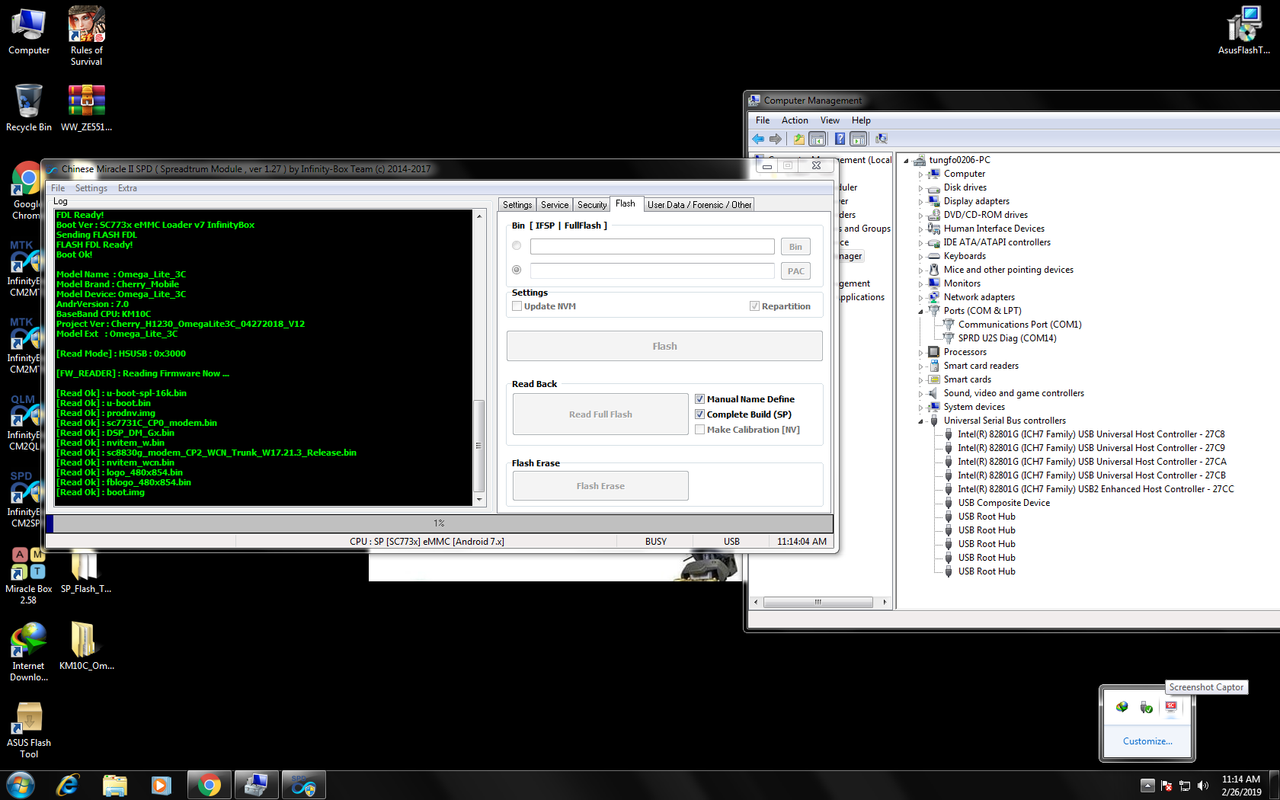This screenshot has height=800, width=1280.
Task: Select PAC file radio button
Action: 516,270
